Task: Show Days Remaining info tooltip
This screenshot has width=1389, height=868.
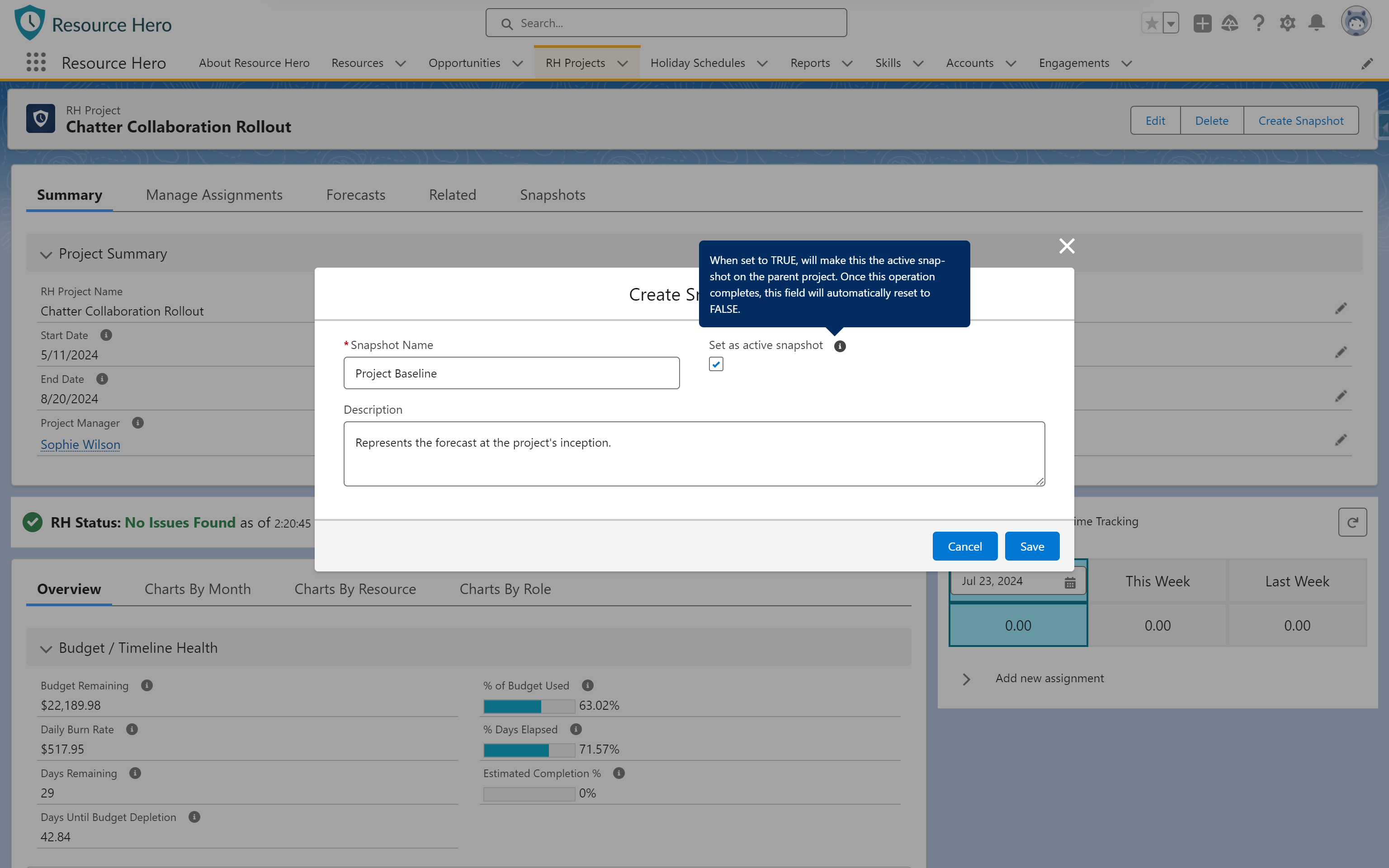Action: click(135, 773)
